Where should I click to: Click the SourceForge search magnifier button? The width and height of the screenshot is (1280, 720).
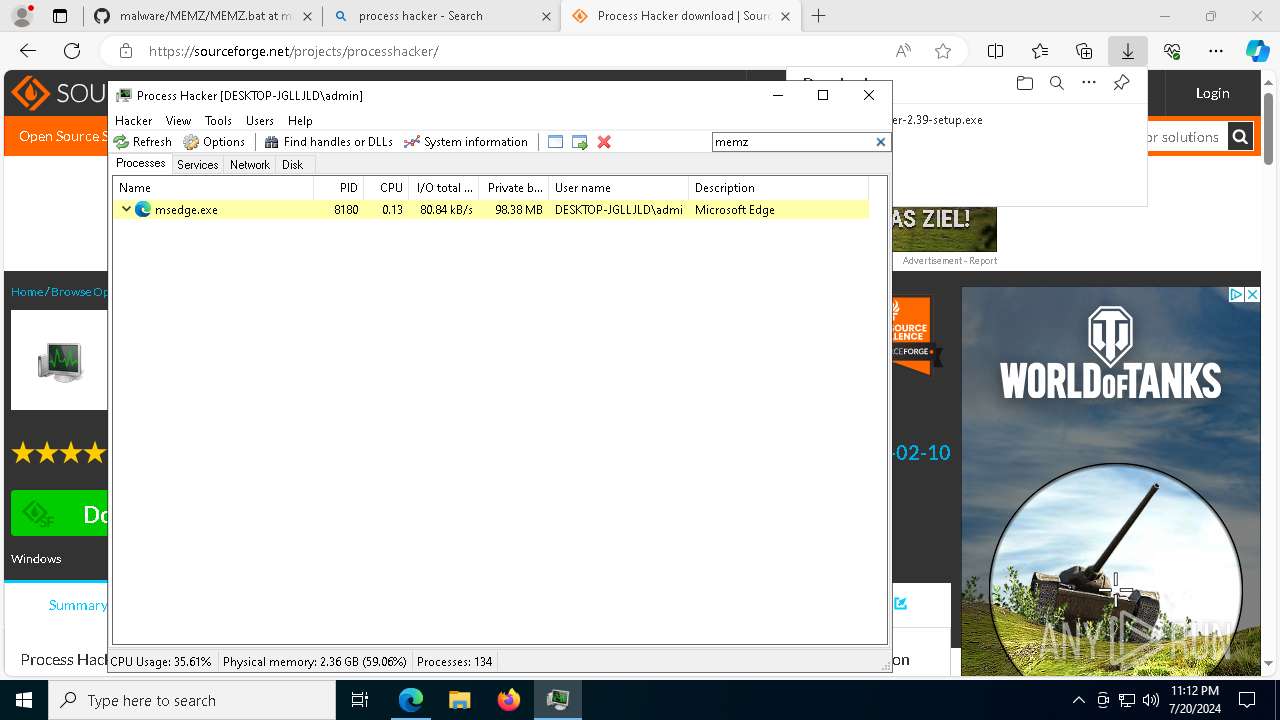pyautogui.click(x=1239, y=137)
